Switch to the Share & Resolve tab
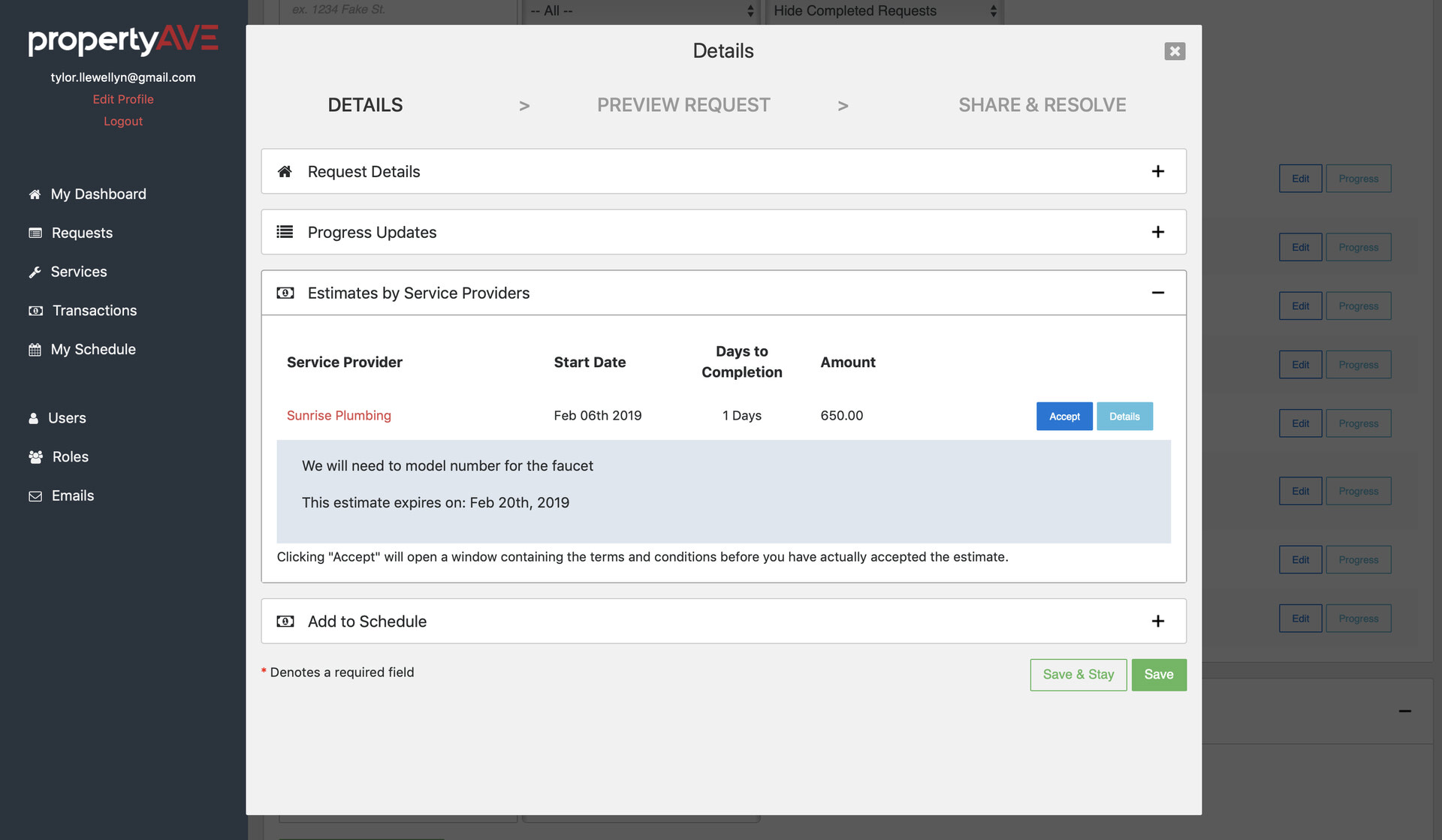This screenshot has height=840, width=1442. 1042,105
